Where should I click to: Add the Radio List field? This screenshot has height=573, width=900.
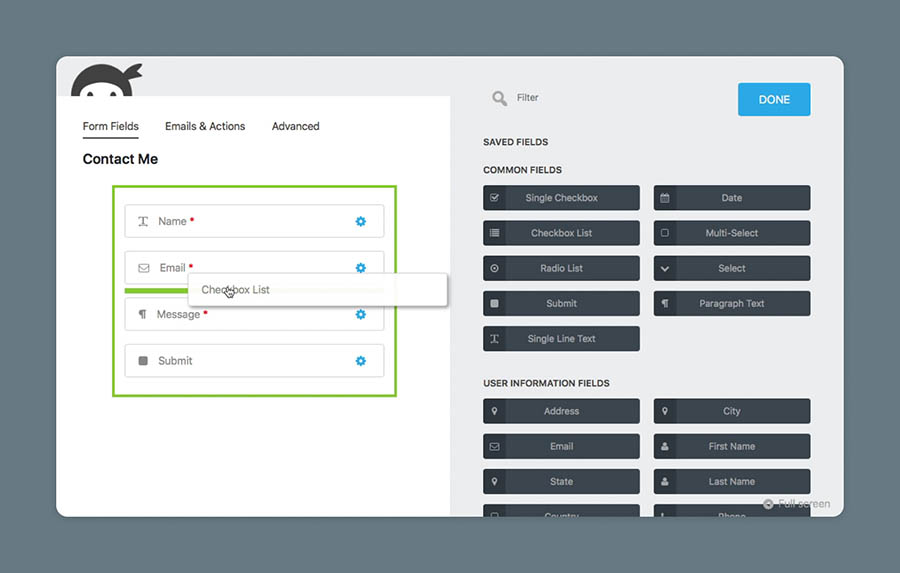point(561,268)
